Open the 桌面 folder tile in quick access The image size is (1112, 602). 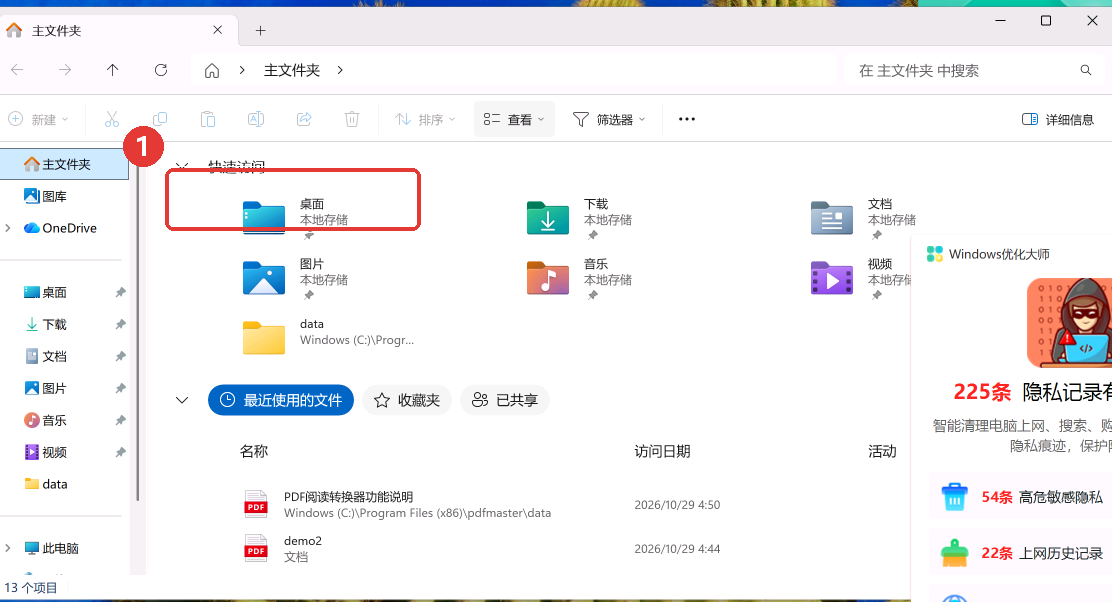[x=295, y=220]
